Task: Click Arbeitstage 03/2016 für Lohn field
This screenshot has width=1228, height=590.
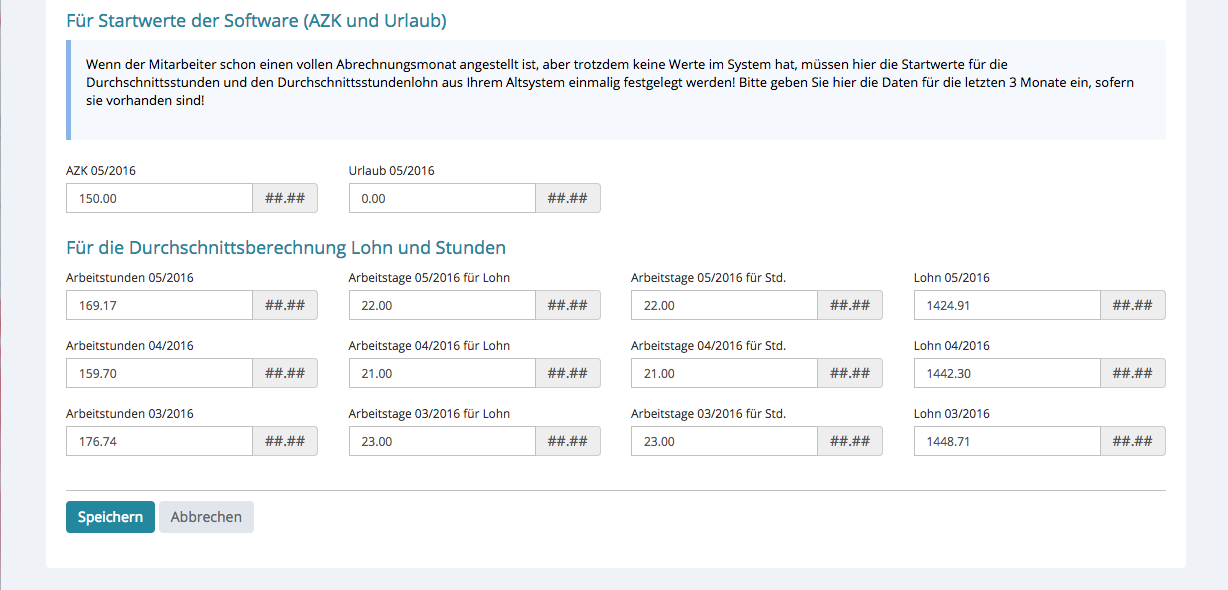Action: pos(441,441)
